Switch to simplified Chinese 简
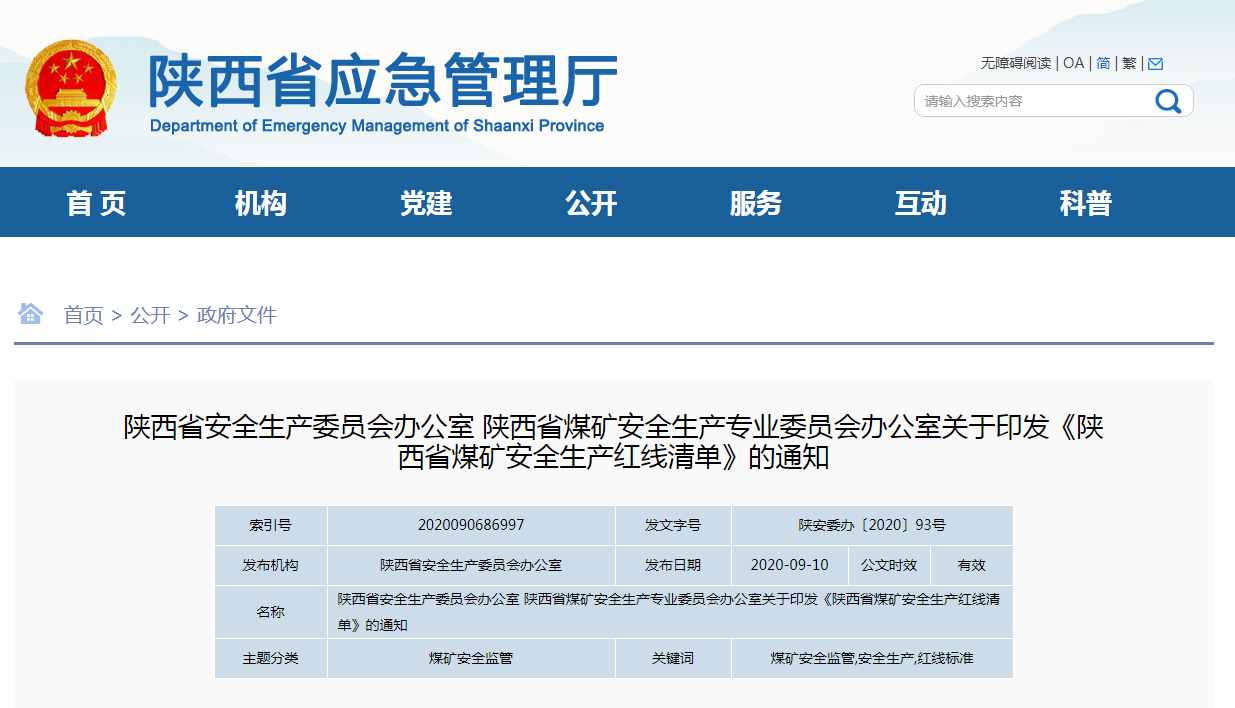Viewport: 1235px width, 708px height. tap(1103, 63)
